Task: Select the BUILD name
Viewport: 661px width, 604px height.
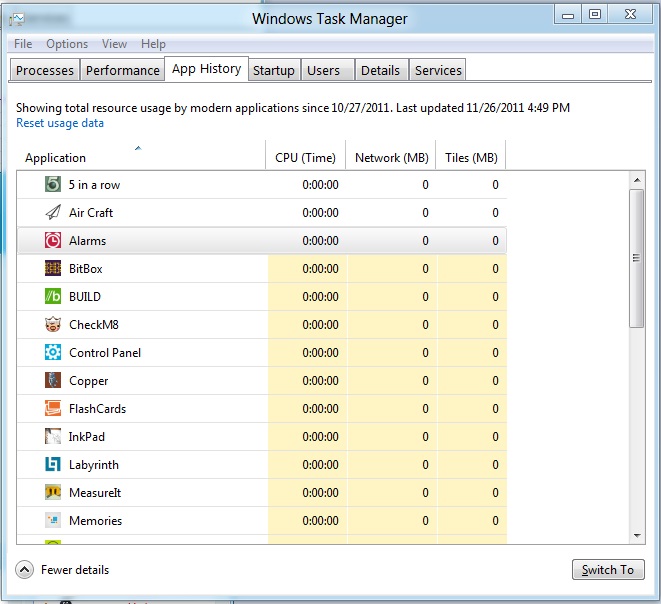Action: [85, 297]
